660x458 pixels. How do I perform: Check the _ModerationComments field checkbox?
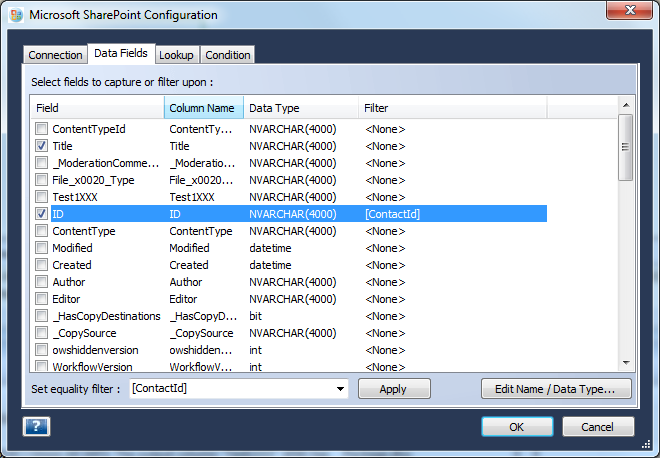coord(41,163)
